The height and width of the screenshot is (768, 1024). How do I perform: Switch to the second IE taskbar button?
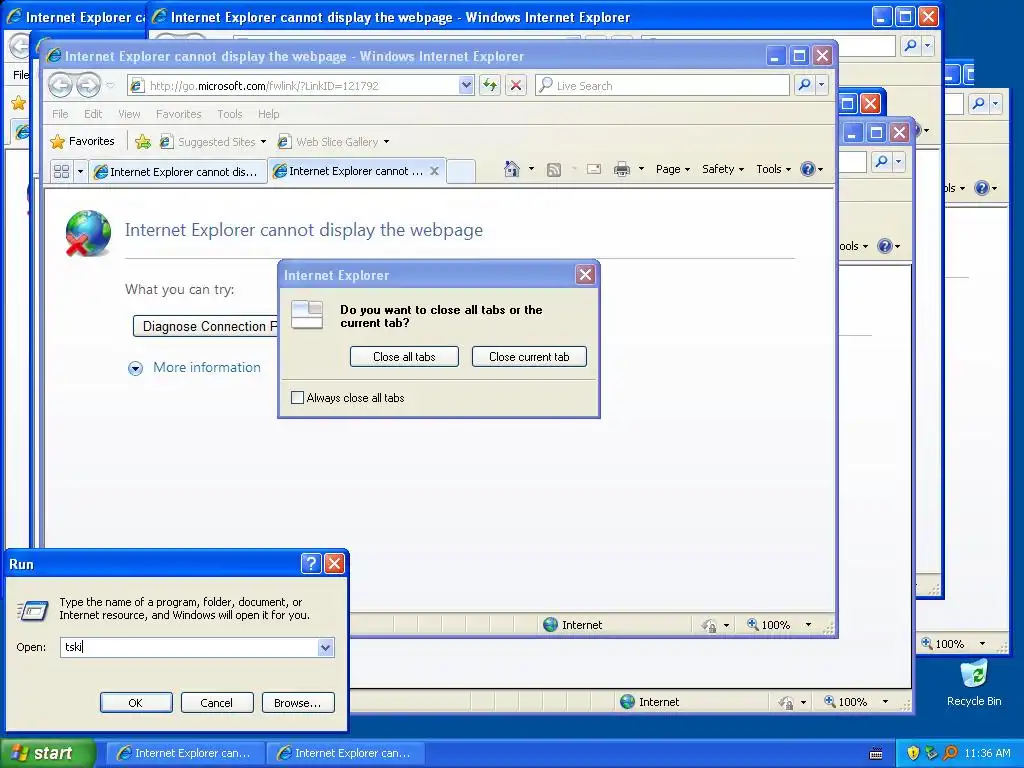point(345,754)
